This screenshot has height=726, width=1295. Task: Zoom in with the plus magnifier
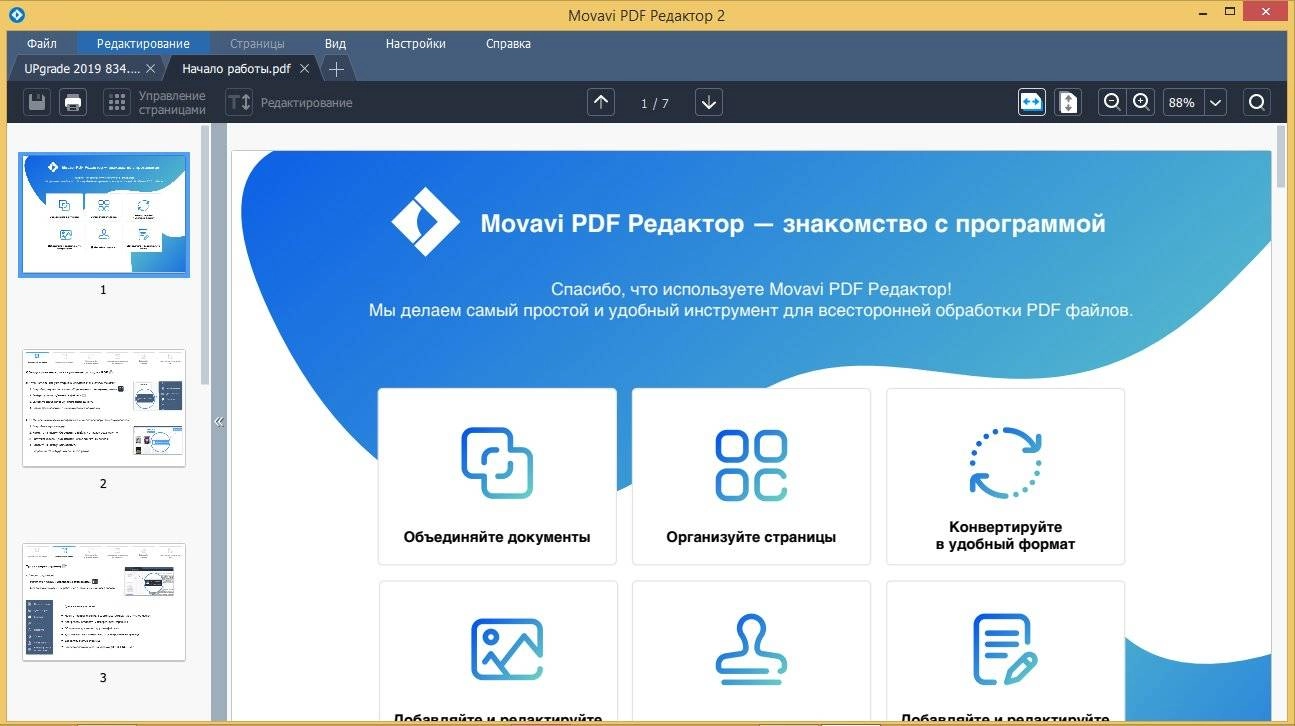[1141, 102]
